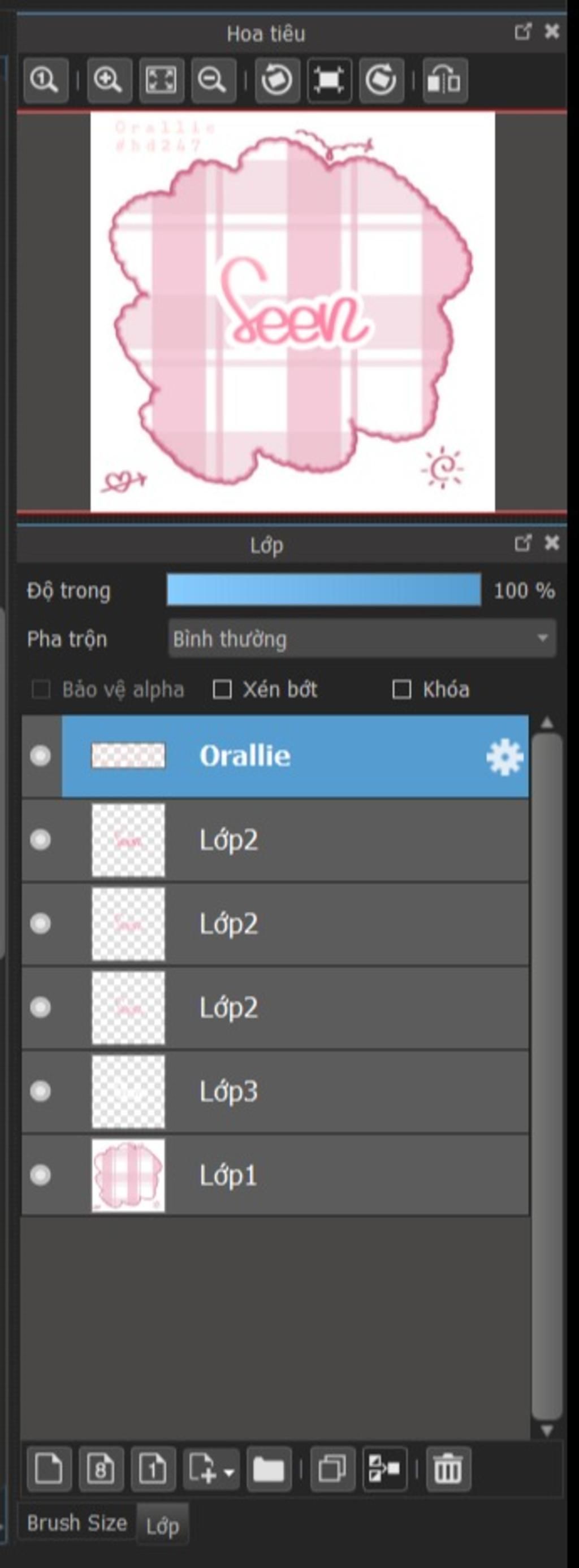The width and height of the screenshot is (579, 1568).
Task: Rotate the canvas view left
Action: point(277,80)
